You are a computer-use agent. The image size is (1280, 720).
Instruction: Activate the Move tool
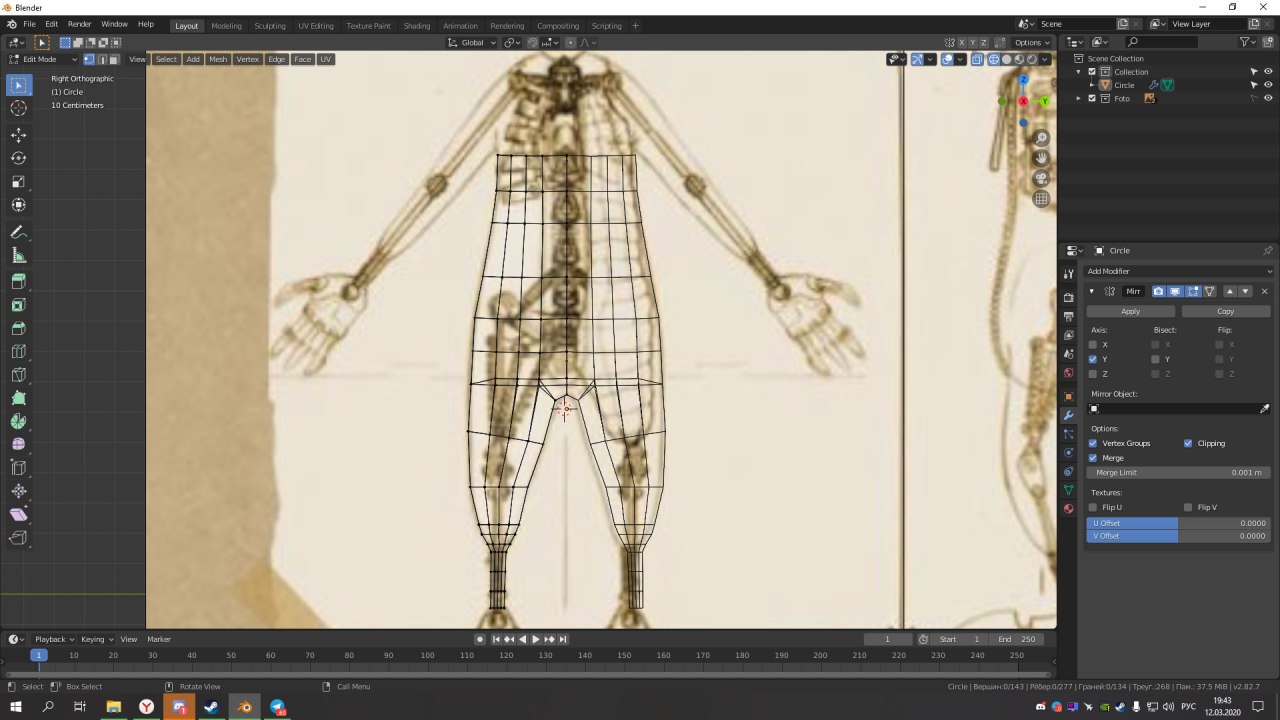coord(18,135)
